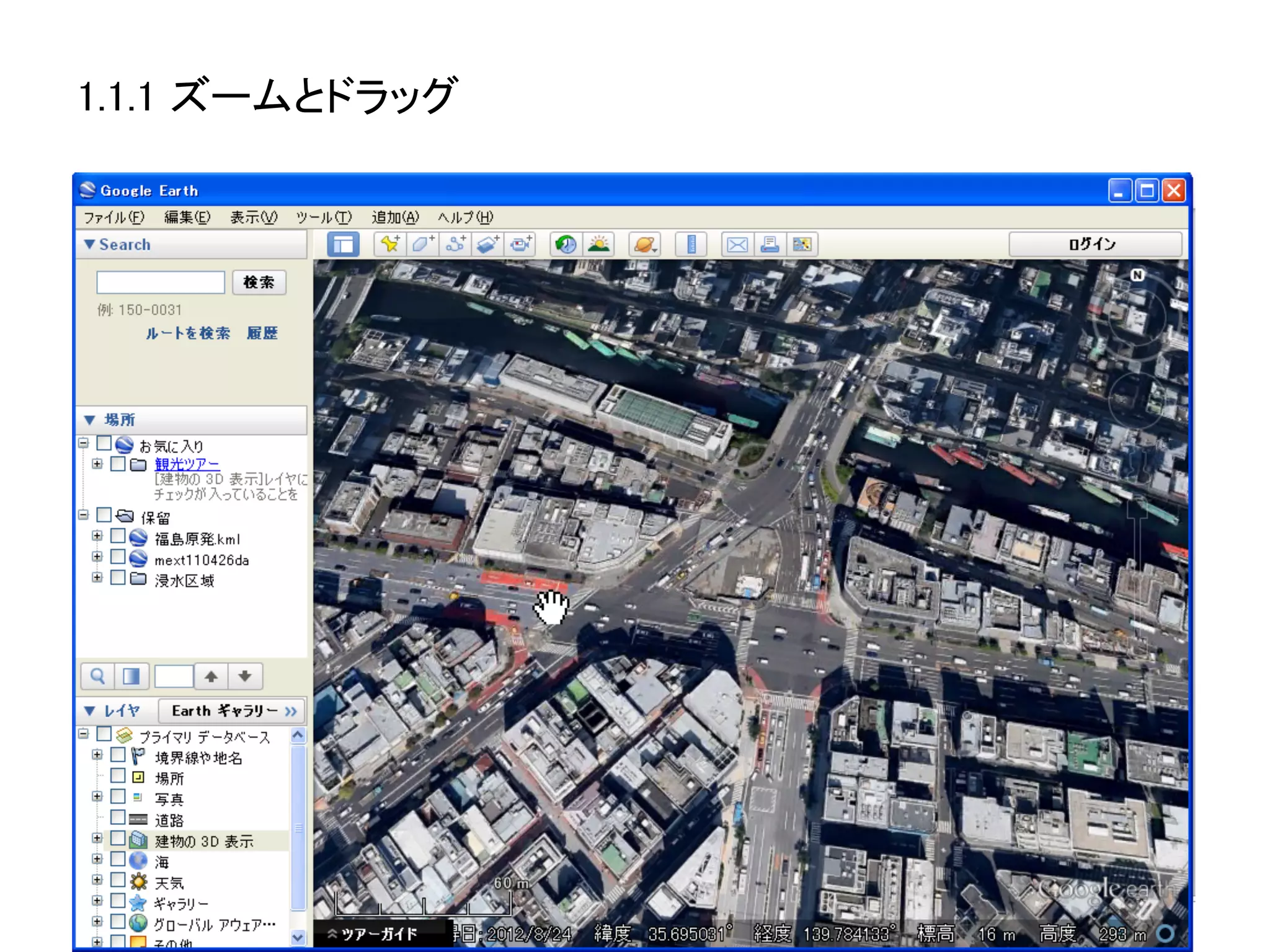The image size is (1270, 952).
Task: Collapse the 場所 panel triangle
Action: click(x=90, y=420)
